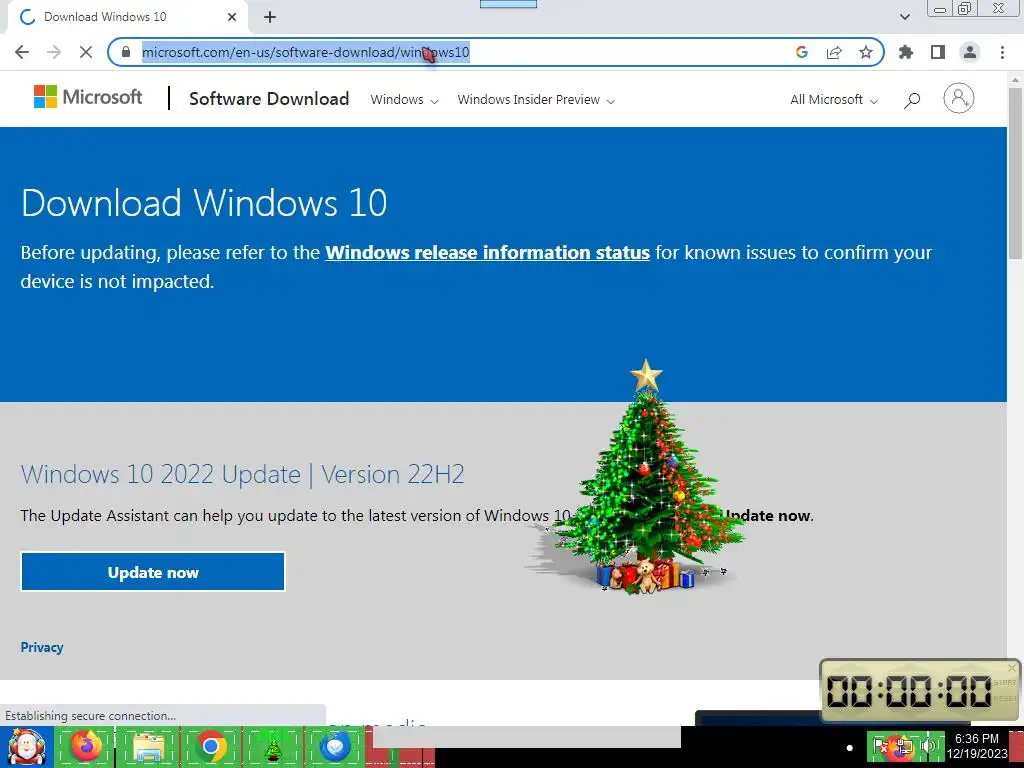Stop loading the page
The width and height of the screenshot is (1024, 768).
pyautogui.click(x=86, y=52)
